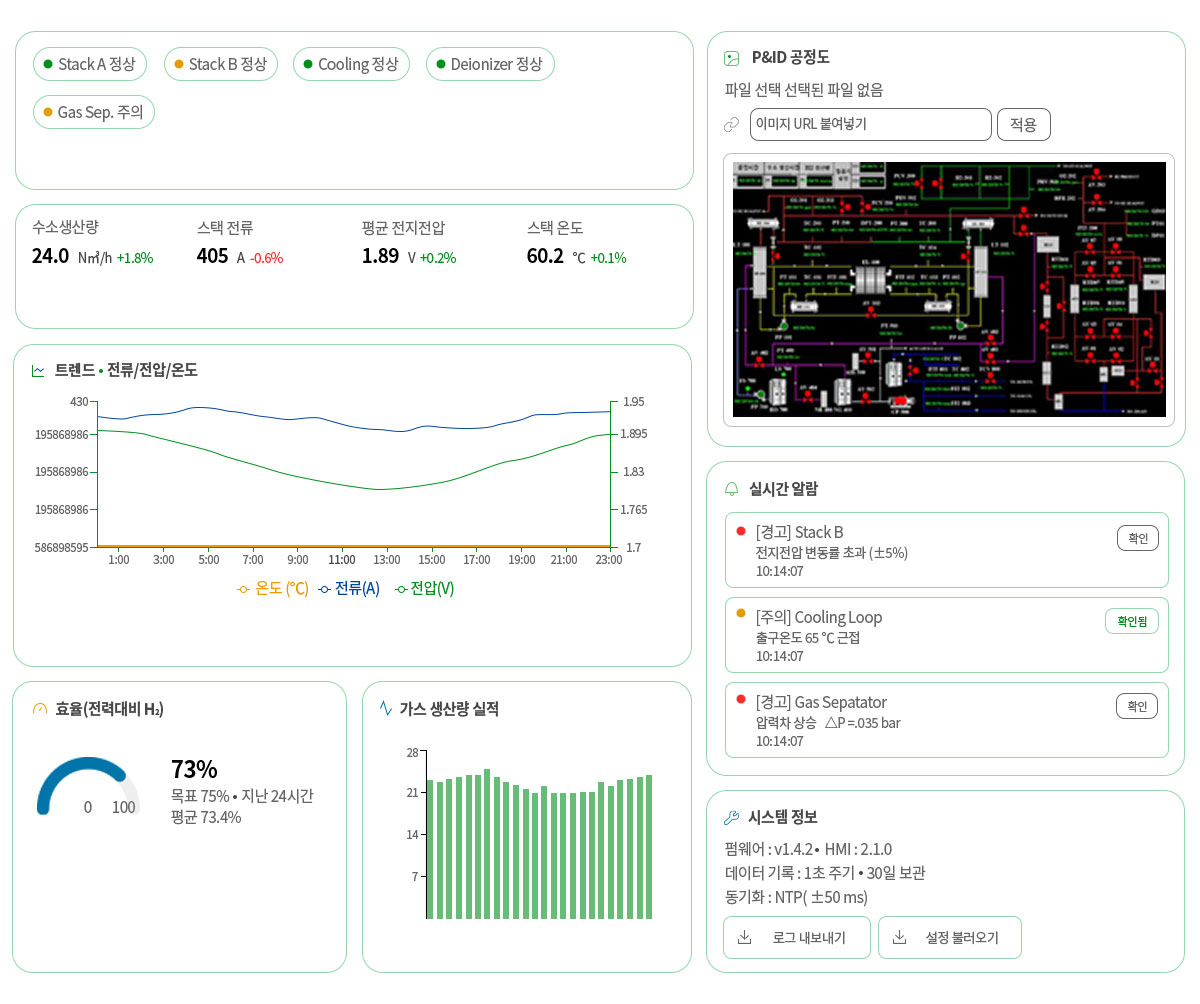Click 확인됨 on Cooling Loop alarm
The image size is (1200, 1004).
pos(1132,621)
